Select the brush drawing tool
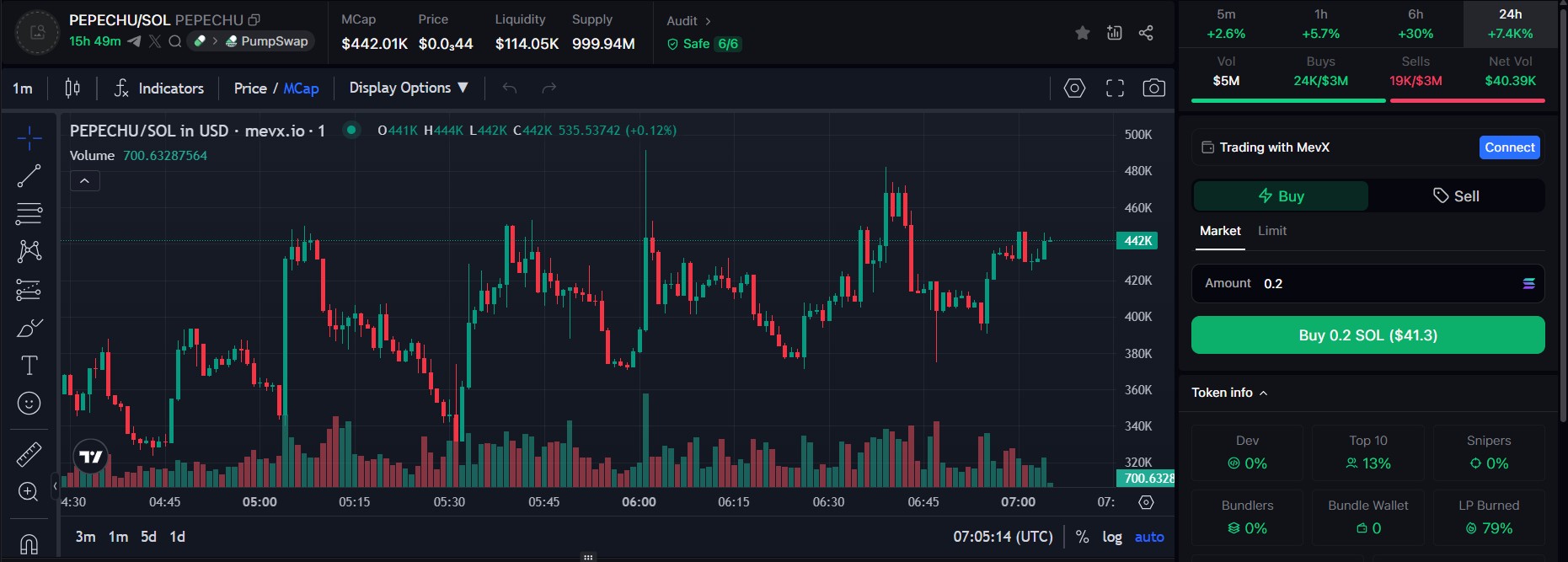This screenshot has height=562, width=1568. 29,328
